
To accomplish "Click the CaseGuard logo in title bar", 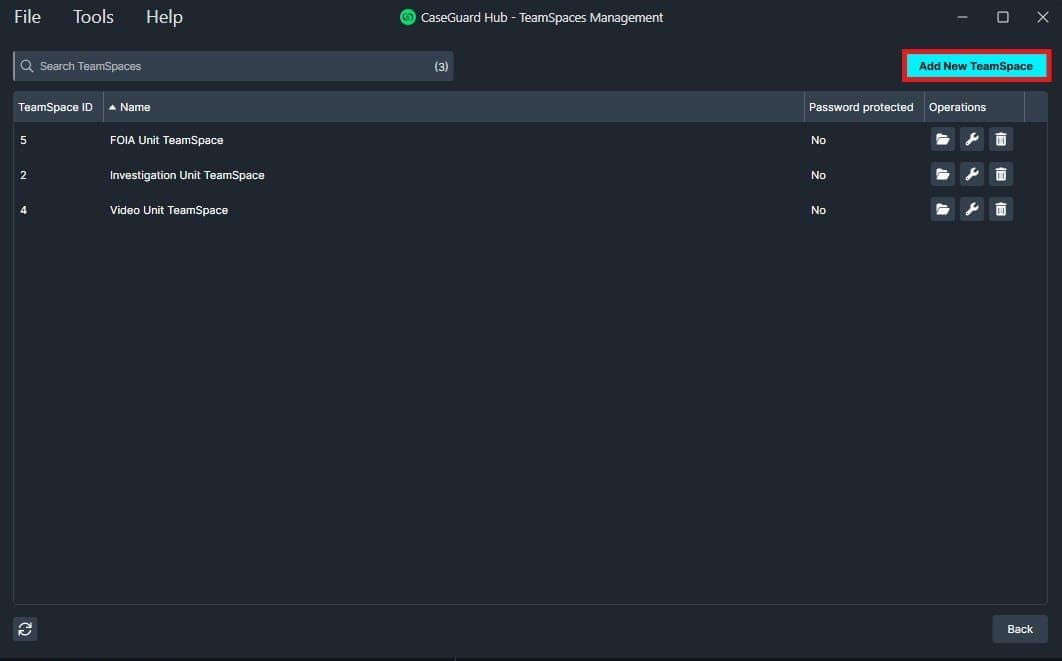I will tap(407, 17).
